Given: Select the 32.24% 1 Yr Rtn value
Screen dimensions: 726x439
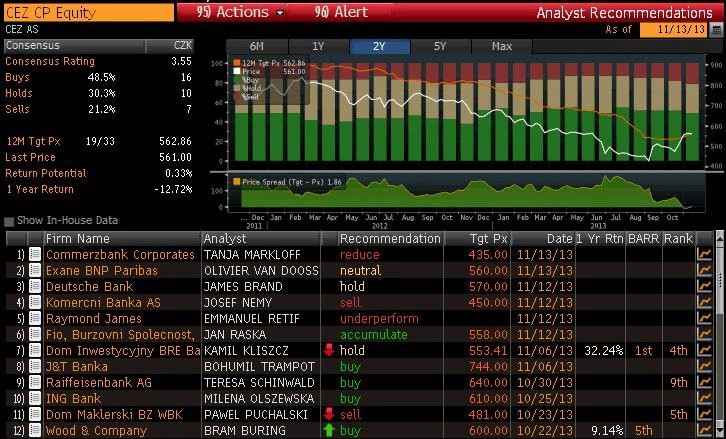Looking at the screenshot, I should pyautogui.click(x=603, y=351).
